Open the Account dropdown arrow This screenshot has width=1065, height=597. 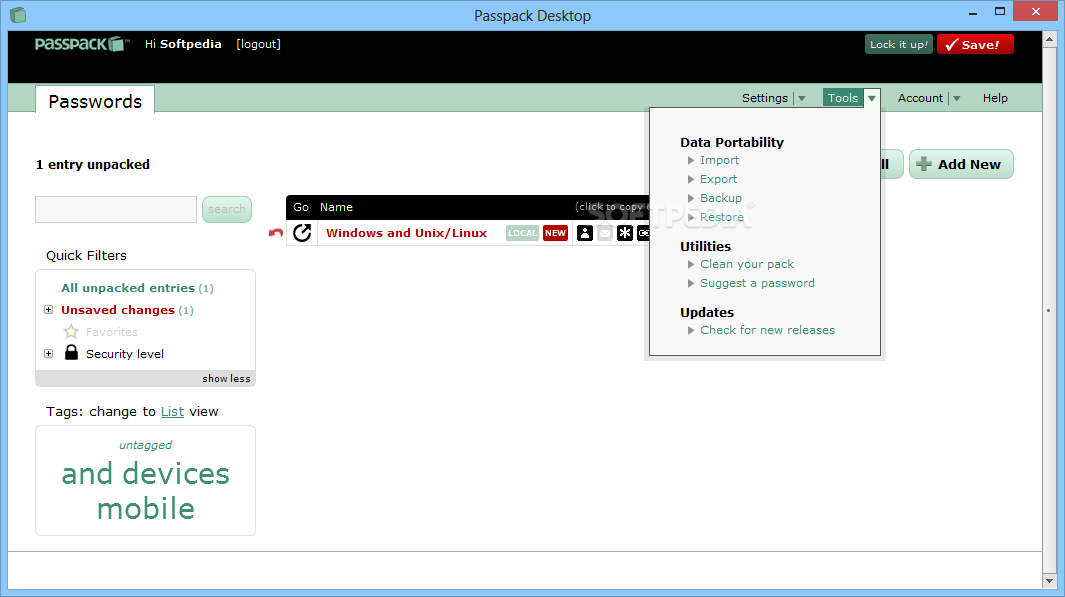click(x=956, y=98)
